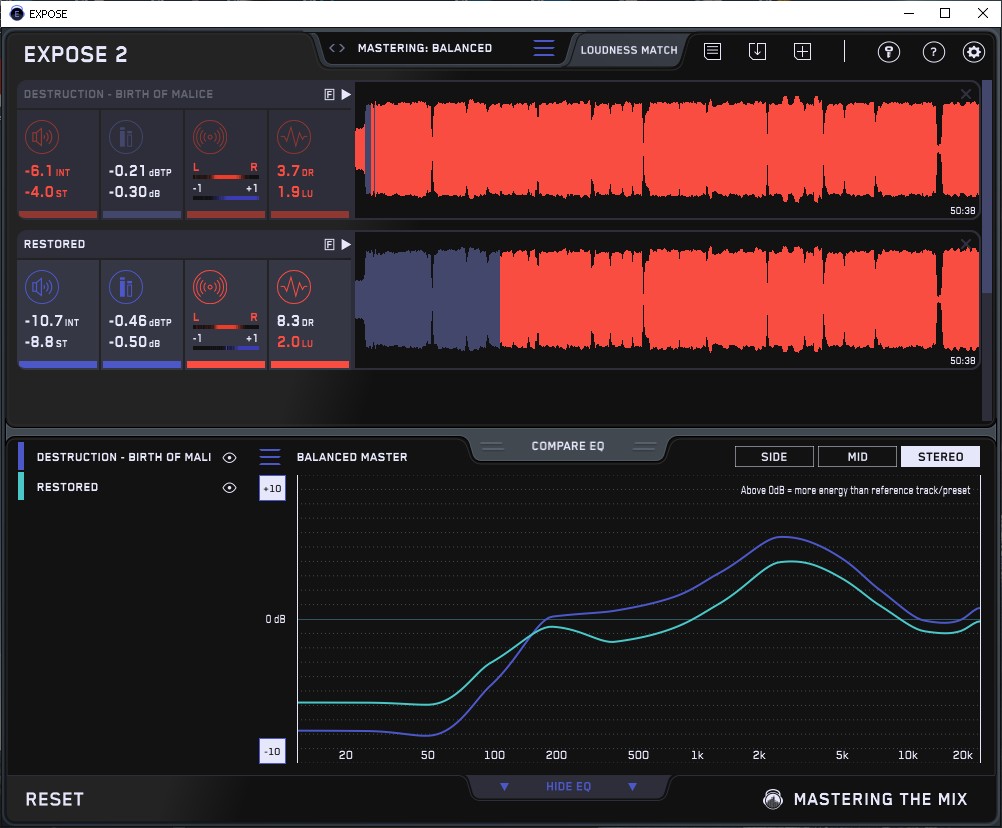Toggle the Loudness Match button
Screen dimensions: 1002x828
point(629,49)
